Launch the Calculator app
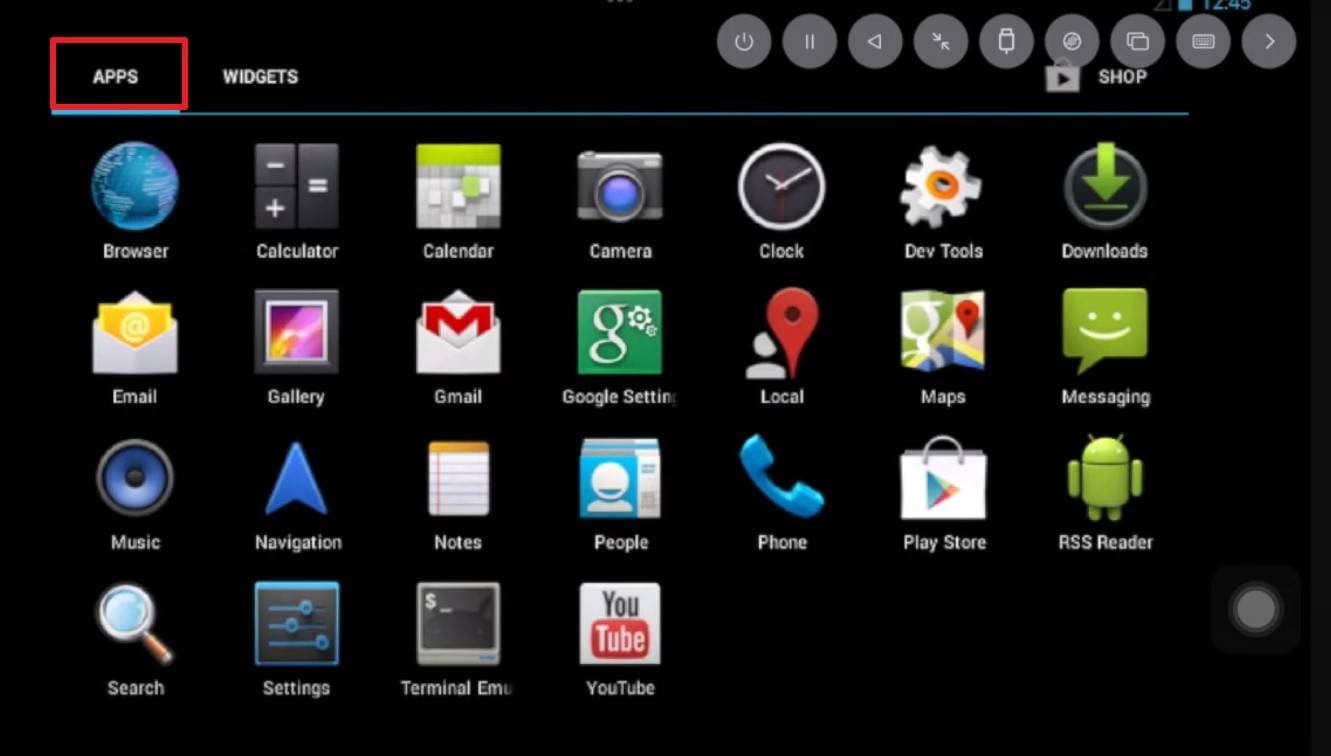 pyautogui.click(x=297, y=187)
